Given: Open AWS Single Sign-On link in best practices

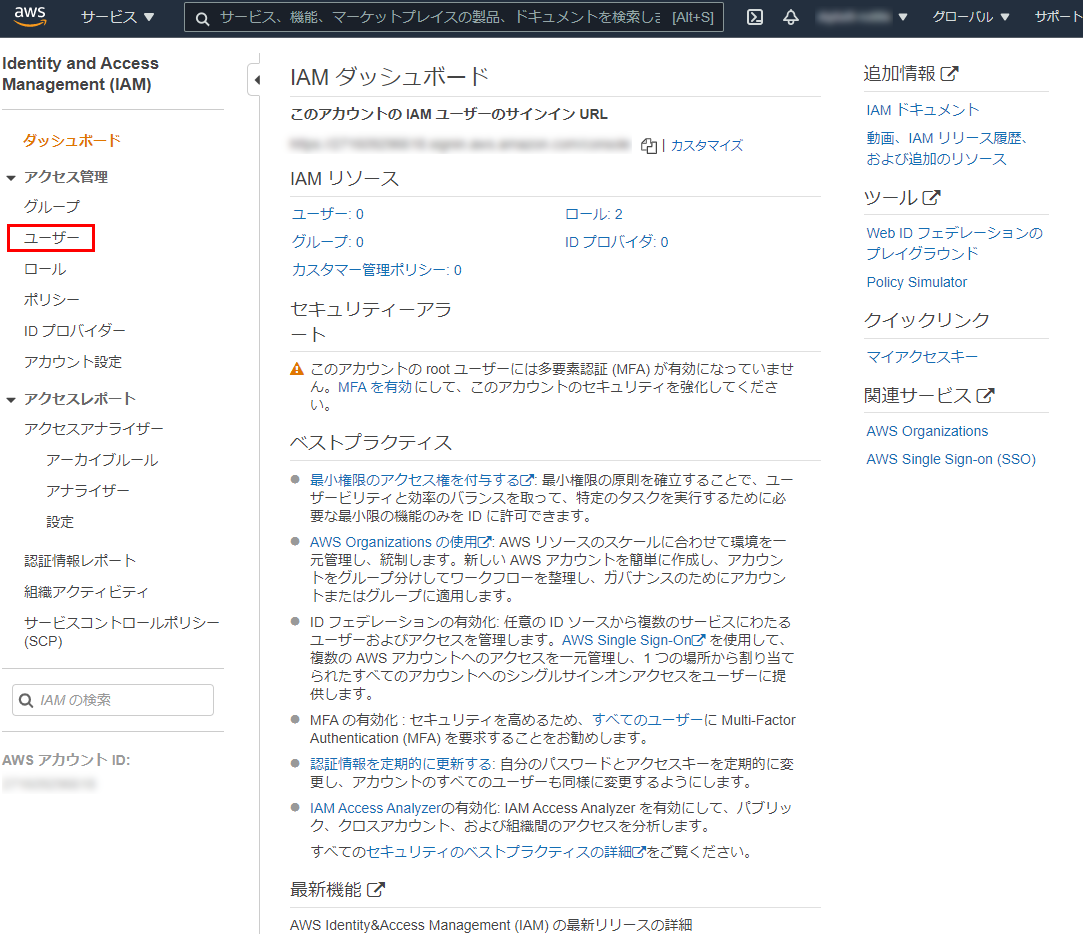Looking at the screenshot, I should click(x=633, y=640).
